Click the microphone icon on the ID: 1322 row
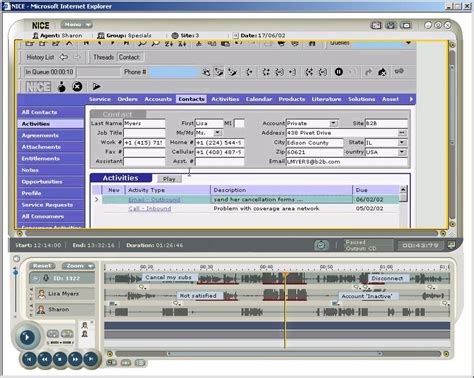Screen dimensions: 474x378 (x=46, y=278)
